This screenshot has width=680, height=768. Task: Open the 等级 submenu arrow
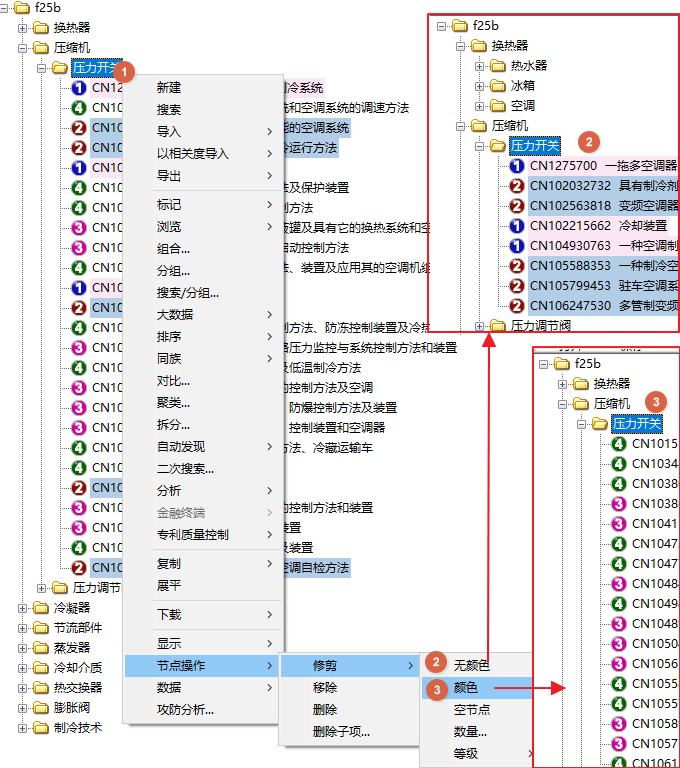(x=529, y=753)
